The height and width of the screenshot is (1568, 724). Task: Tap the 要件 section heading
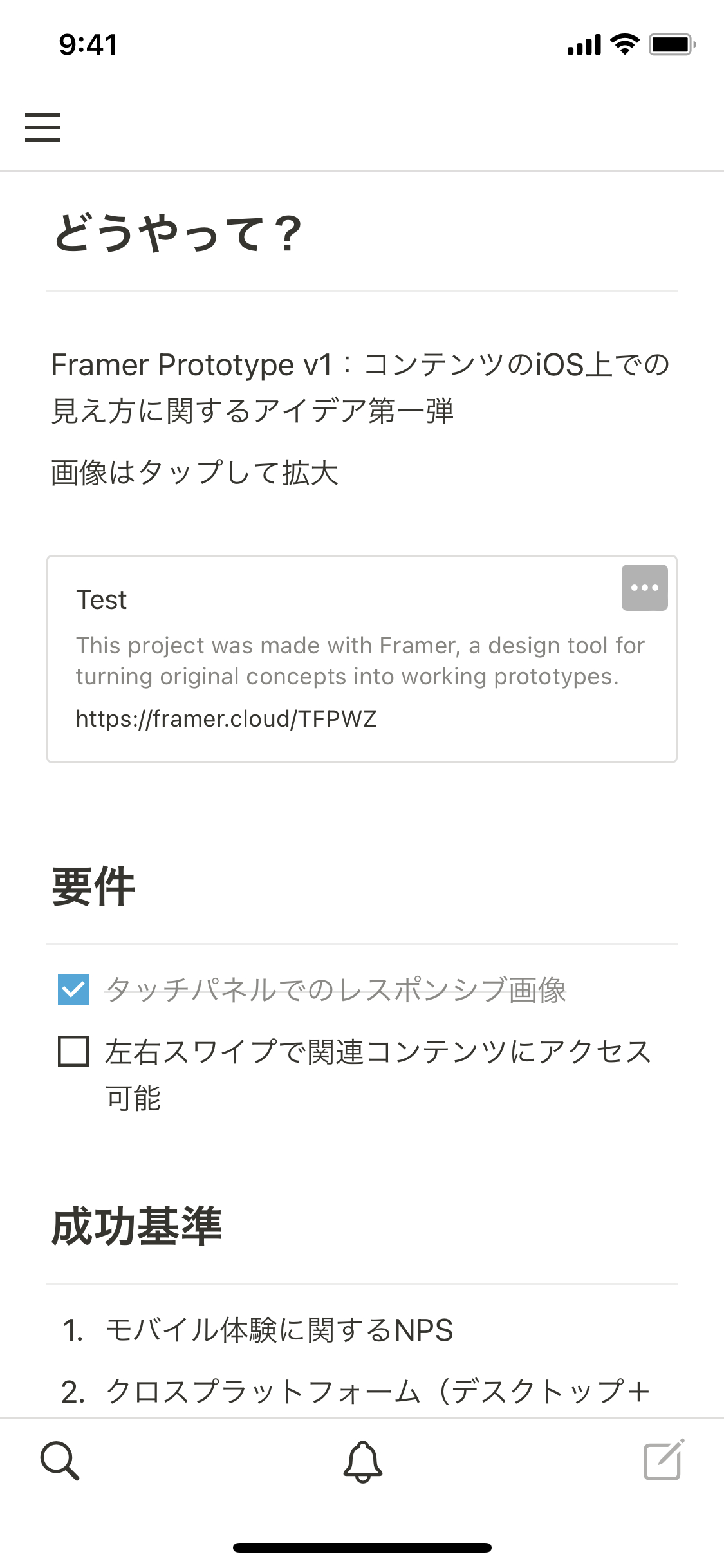click(x=94, y=887)
